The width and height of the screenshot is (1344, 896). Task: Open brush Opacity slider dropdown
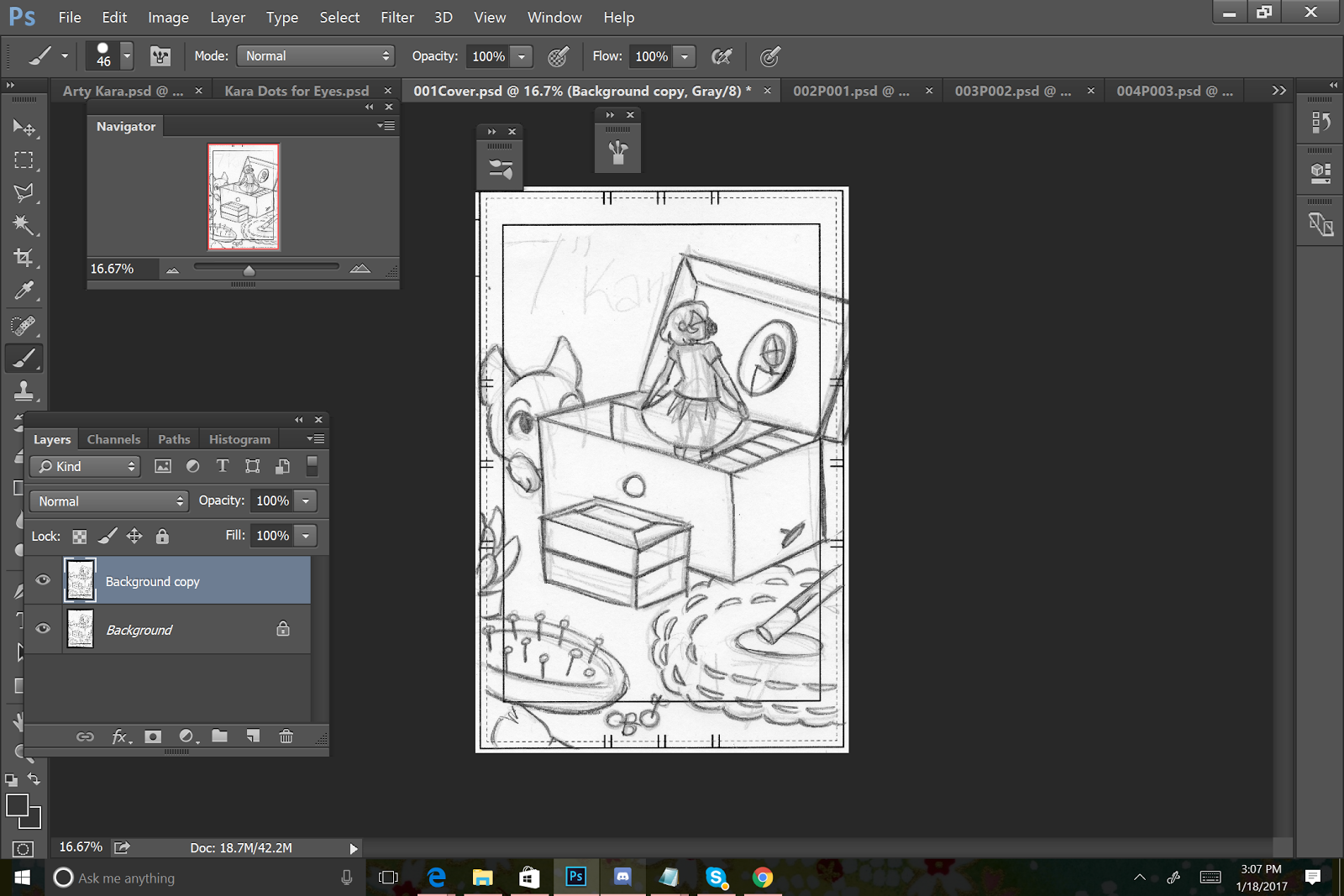(x=522, y=56)
